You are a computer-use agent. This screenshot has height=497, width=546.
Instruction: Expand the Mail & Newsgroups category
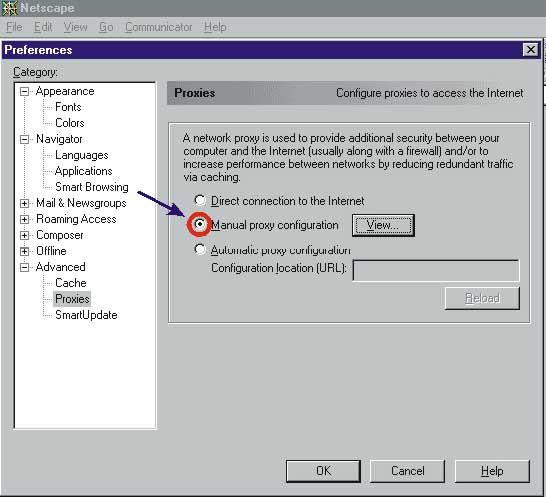click(x=24, y=203)
